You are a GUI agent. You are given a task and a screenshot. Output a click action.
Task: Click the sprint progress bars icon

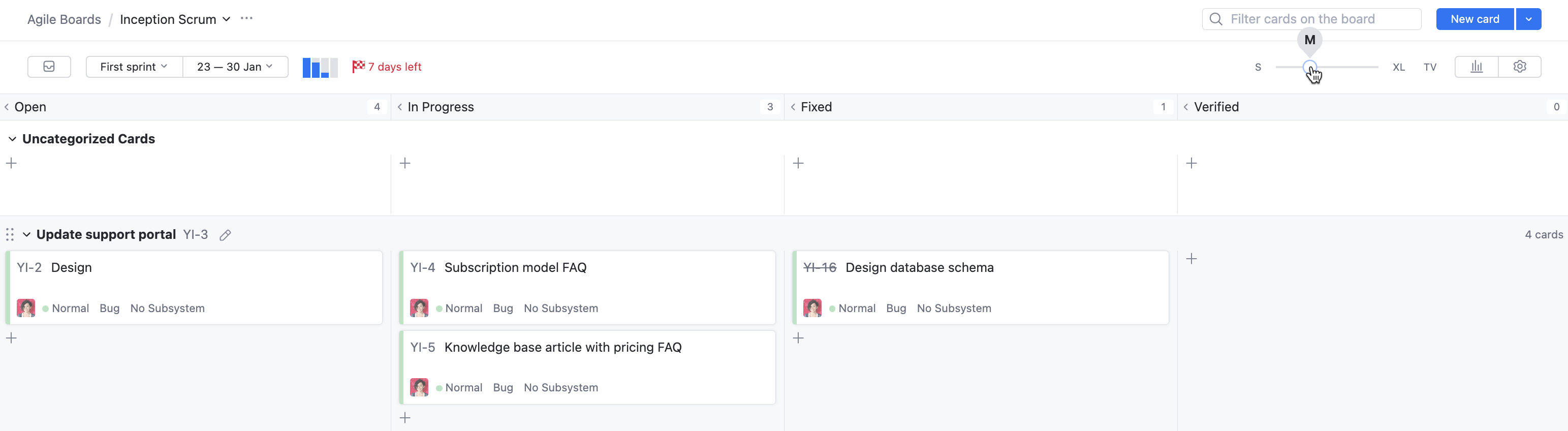[x=320, y=67]
